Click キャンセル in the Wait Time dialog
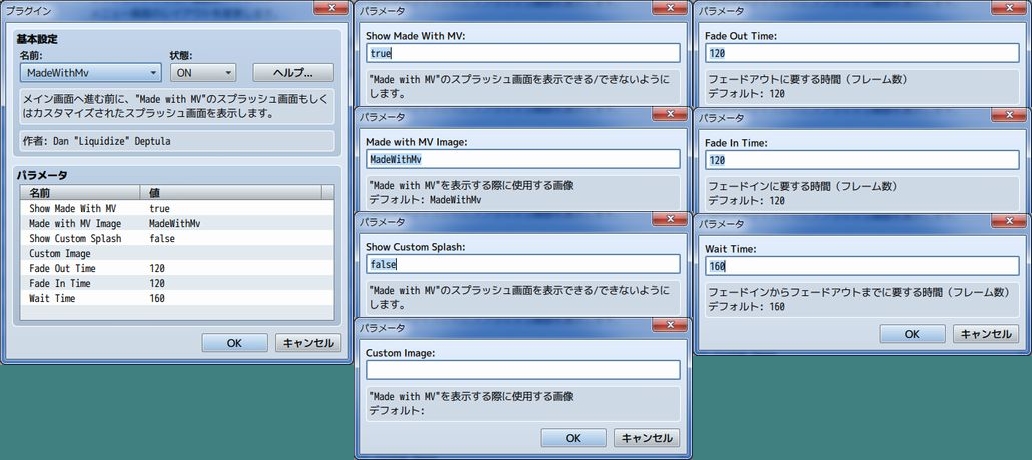1032x460 pixels. click(x=986, y=334)
